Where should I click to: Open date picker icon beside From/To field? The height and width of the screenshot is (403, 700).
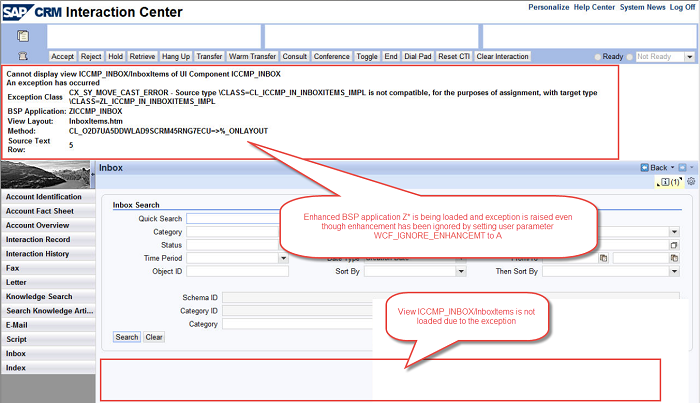point(604,258)
